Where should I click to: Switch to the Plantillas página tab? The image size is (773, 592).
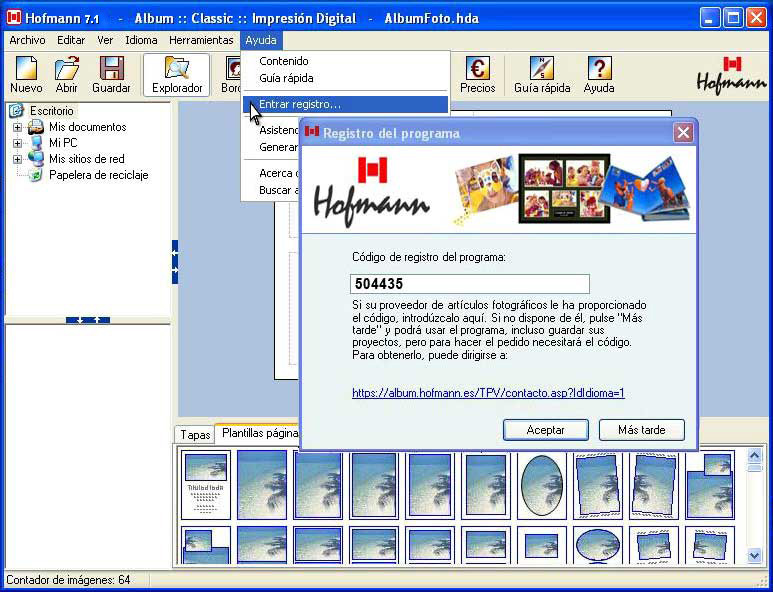(x=259, y=433)
